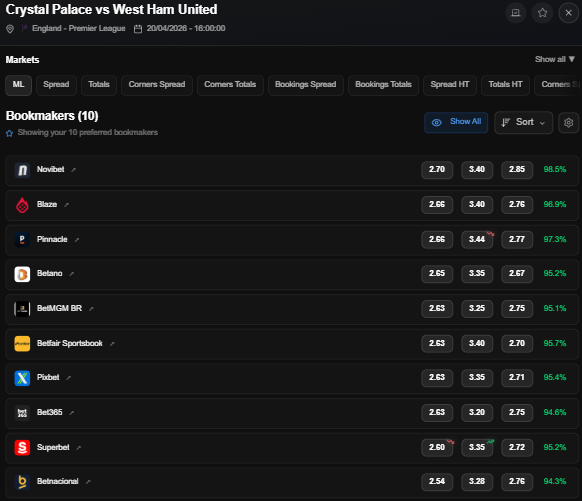Click Pinnacle payout 97.3%
Screen dimensions: 582x501
(x=555, y=239)
